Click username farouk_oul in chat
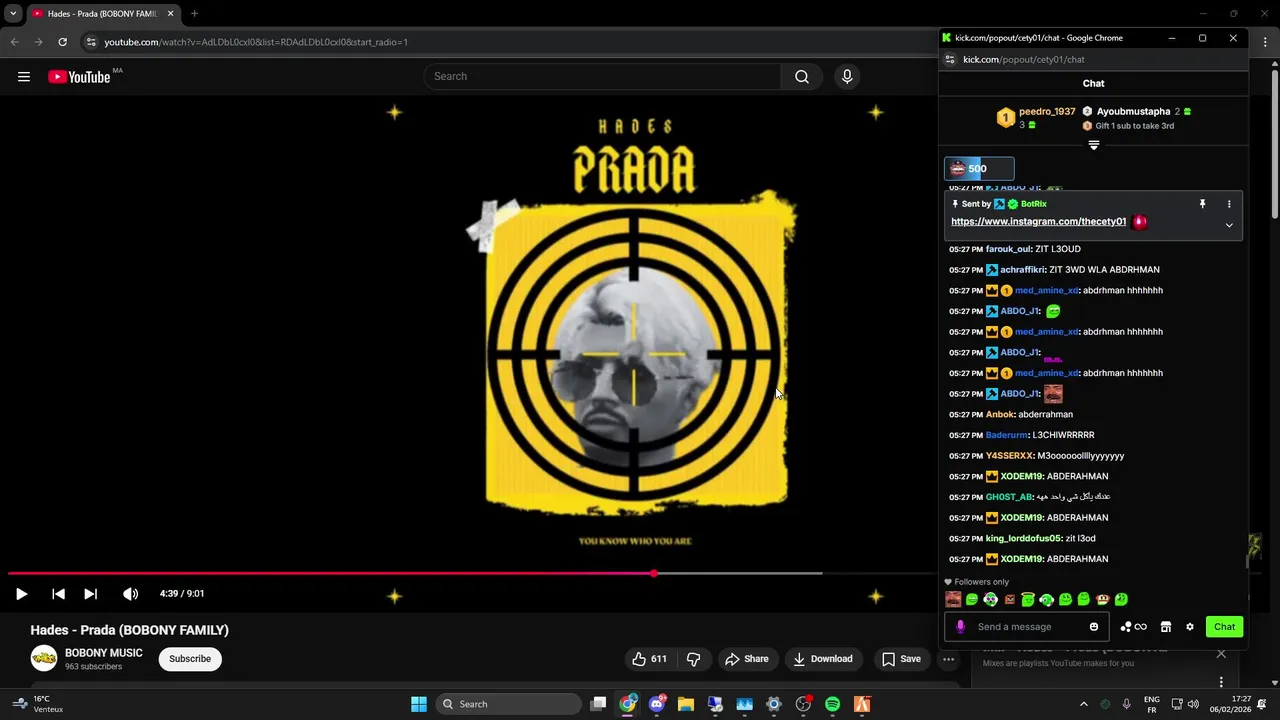1280x720 pixels. point(1008,249)
